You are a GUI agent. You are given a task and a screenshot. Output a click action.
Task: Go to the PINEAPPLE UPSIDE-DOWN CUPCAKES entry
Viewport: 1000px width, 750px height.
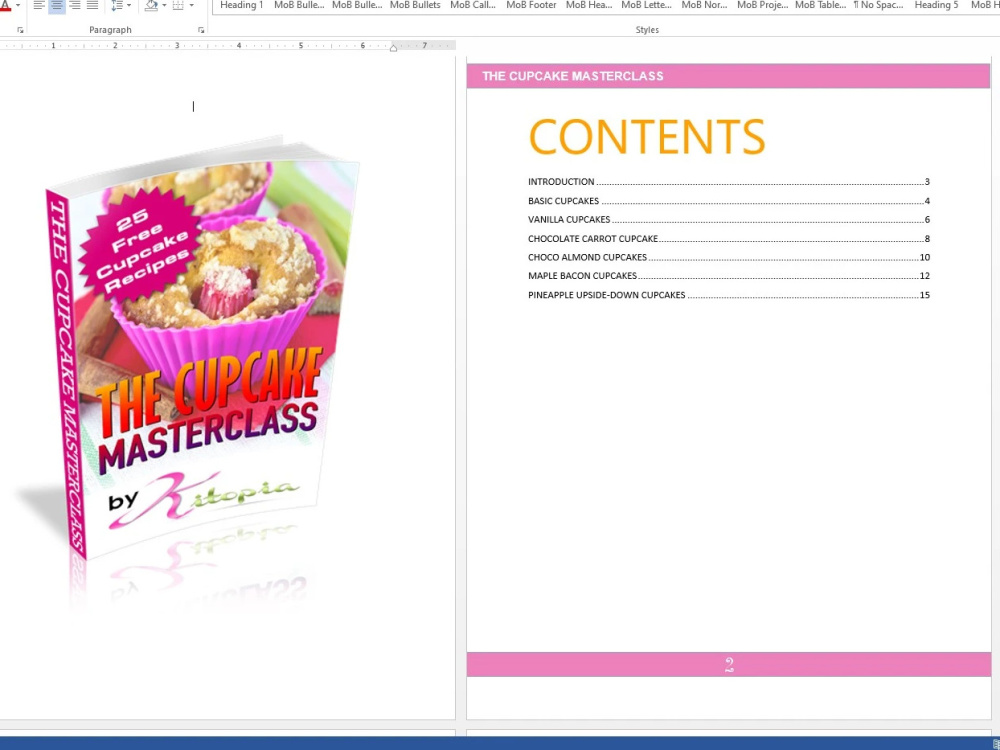(x=728, y=295)
